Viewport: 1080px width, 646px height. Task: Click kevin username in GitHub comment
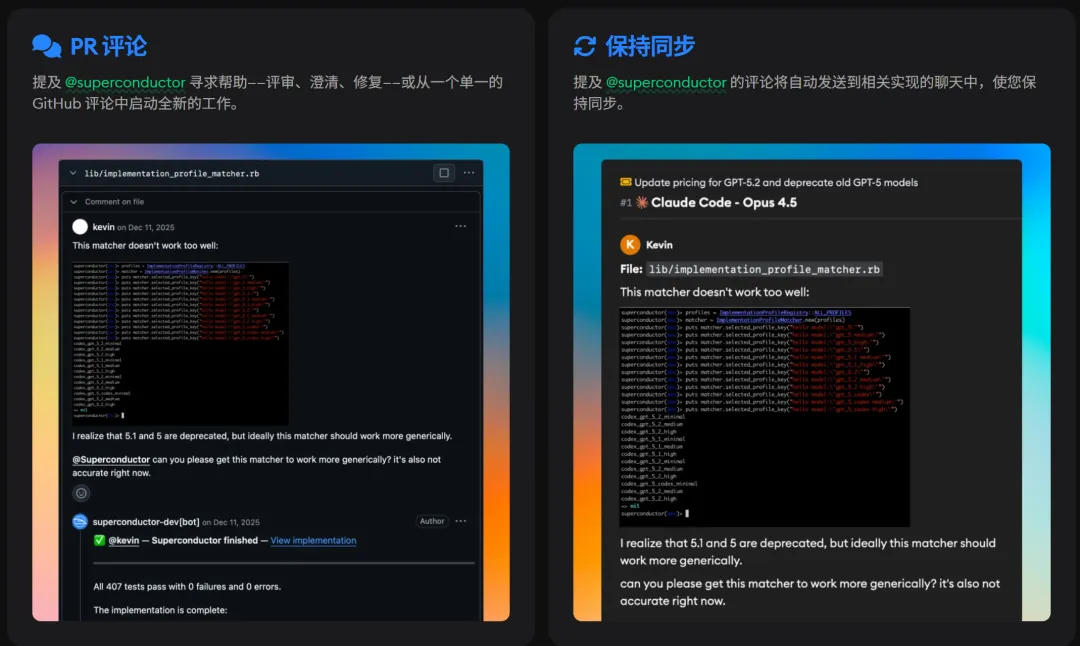[103, 227]
